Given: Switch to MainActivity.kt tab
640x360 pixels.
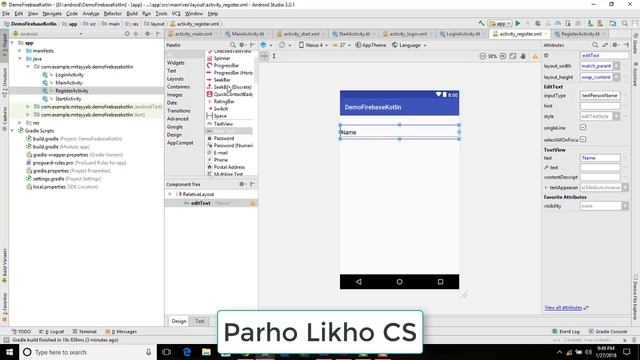Looking at the screenshot, I should pos(247,34).
